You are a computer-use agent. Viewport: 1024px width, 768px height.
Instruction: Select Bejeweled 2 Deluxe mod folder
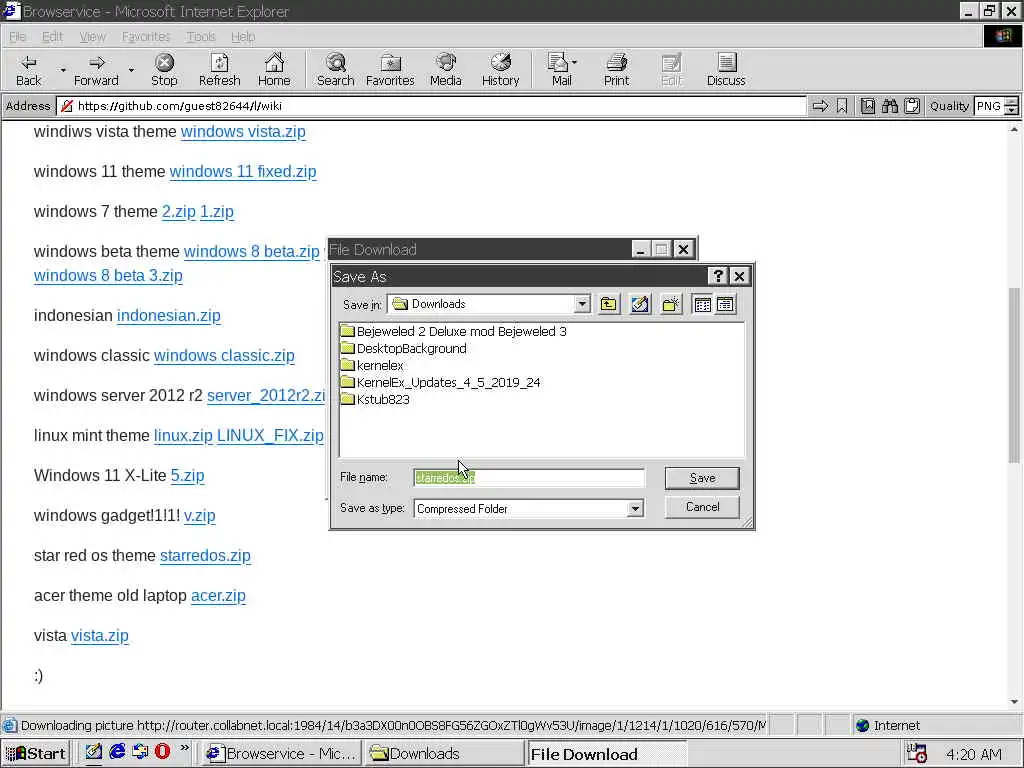coord(454,331)
